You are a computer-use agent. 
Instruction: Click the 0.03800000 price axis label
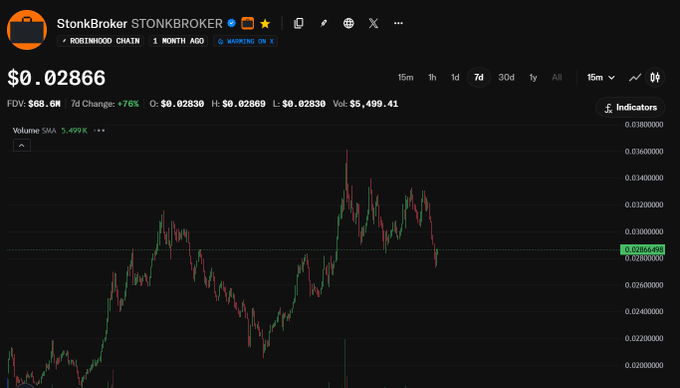pyautogui.click(x=644, y=125)
